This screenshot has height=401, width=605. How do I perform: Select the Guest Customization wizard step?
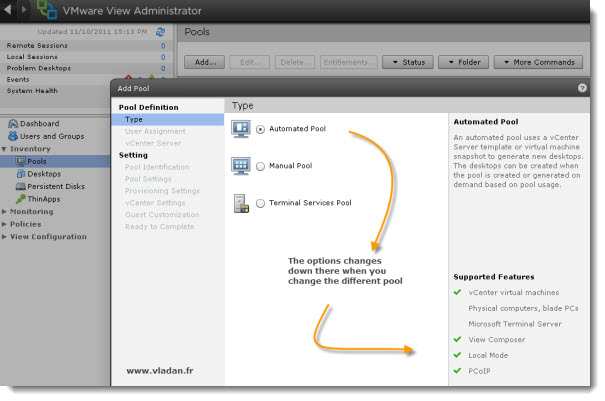coord(162,215)
